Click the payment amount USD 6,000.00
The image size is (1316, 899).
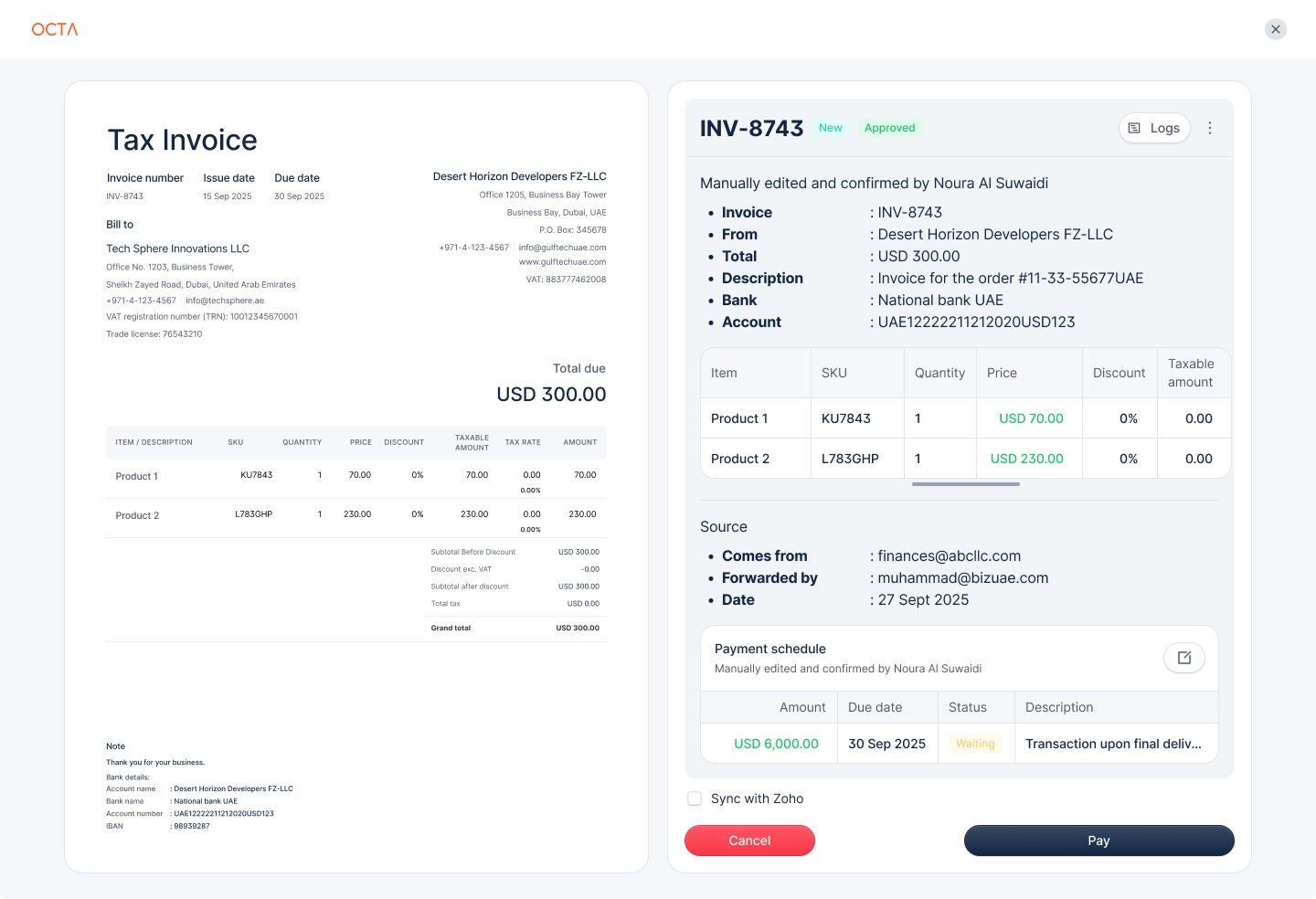[777, 744]
